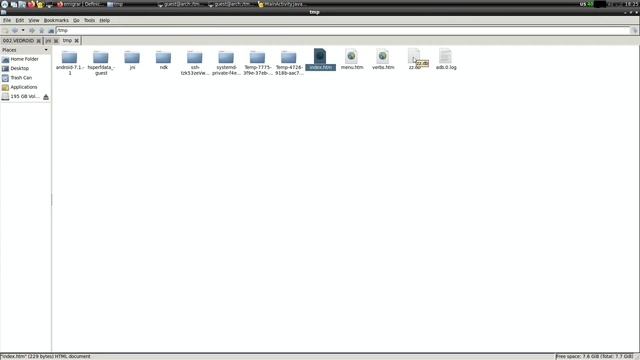The width and height of the screenshot is (640, 360).
Task: Click the /tmp path entry field
Action: pos(343,31)
